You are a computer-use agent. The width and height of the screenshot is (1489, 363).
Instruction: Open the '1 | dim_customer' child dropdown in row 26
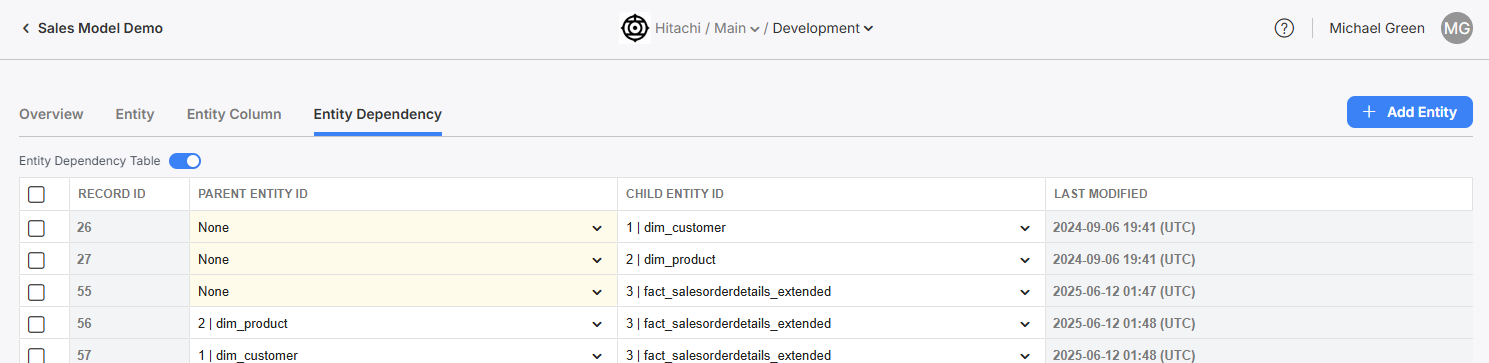point(831,228)
